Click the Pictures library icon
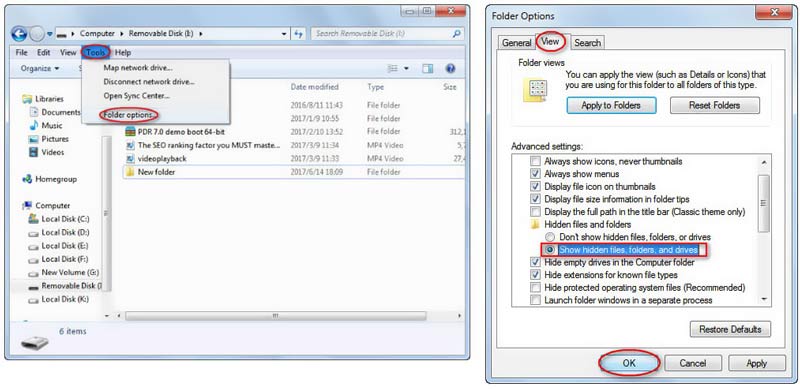 (34, 139)
